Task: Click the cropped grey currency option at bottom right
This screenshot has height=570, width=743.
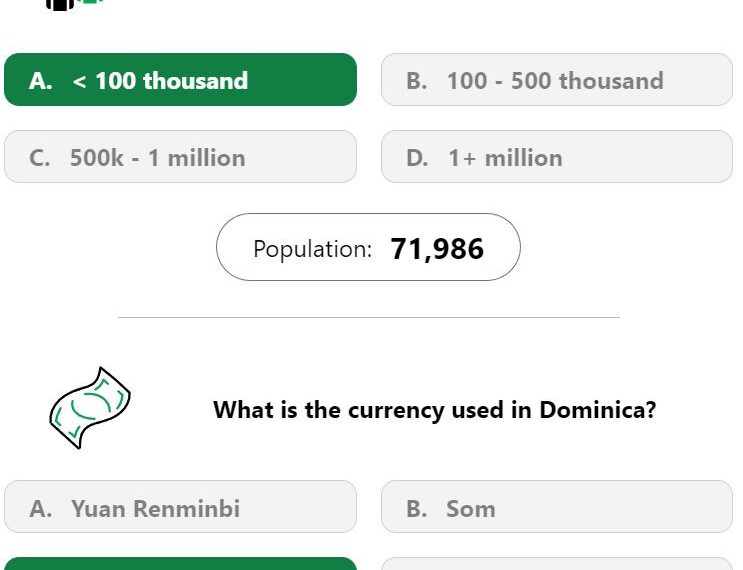Action: [557, 564]
